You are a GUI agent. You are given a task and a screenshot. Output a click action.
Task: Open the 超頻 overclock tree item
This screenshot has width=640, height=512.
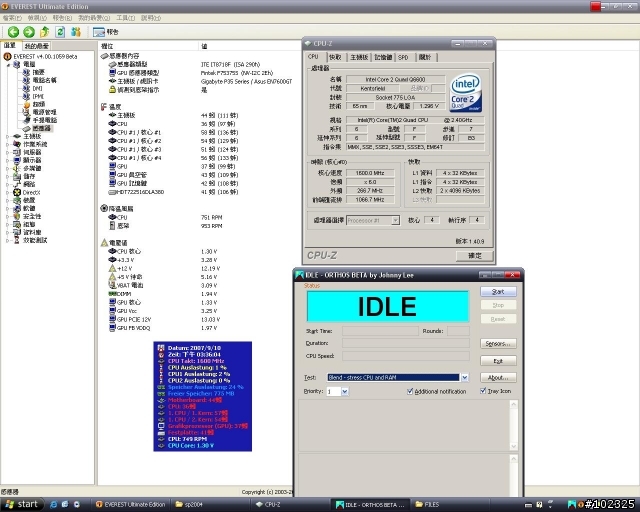[34, 104]
